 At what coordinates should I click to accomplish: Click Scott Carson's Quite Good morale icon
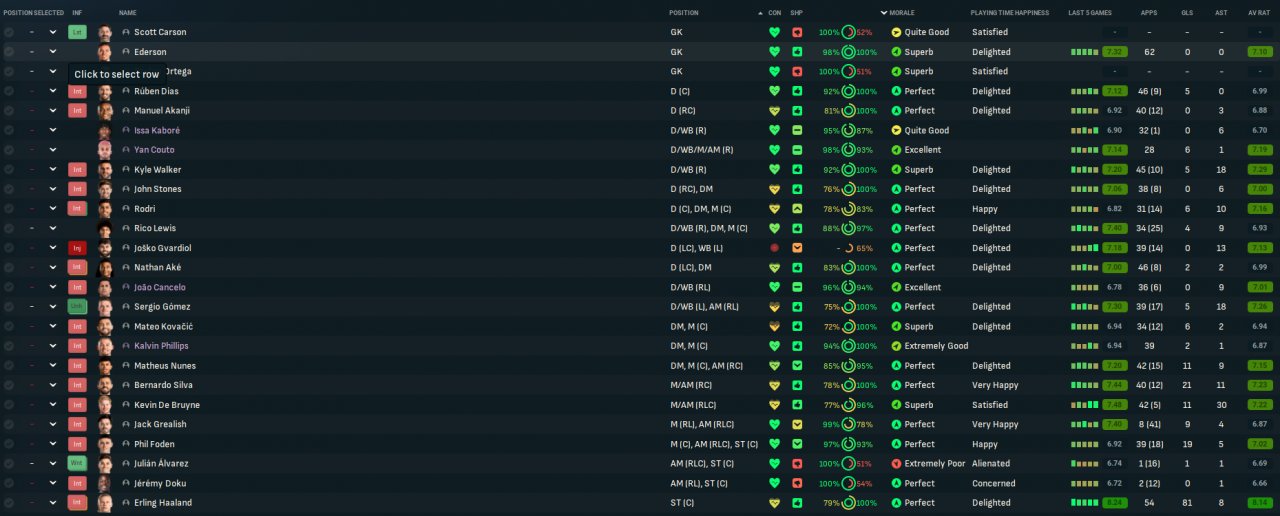(896, 32)
